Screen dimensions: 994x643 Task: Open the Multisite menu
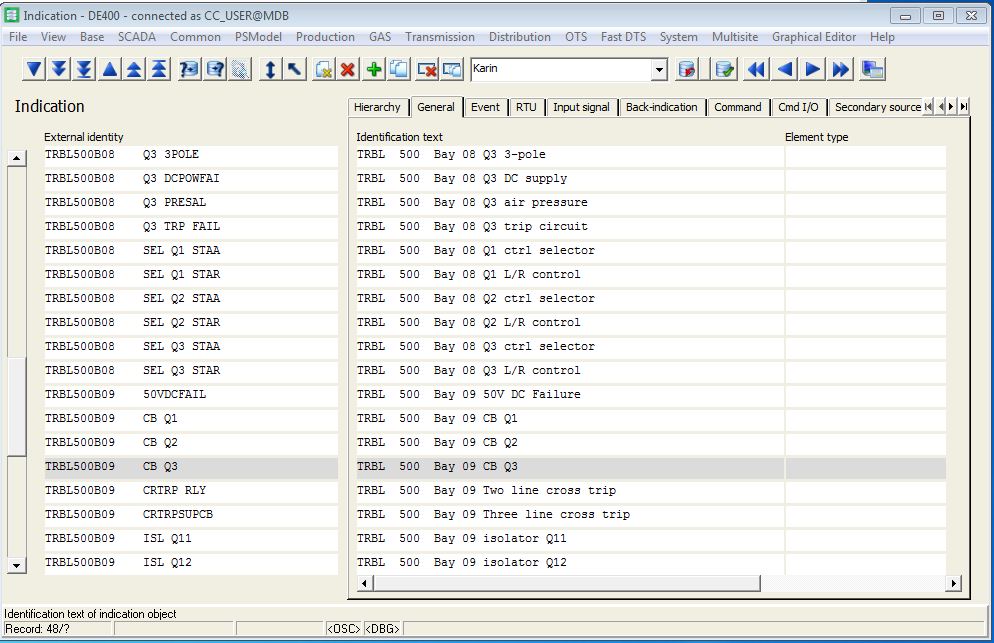click(x=735, y=37)
